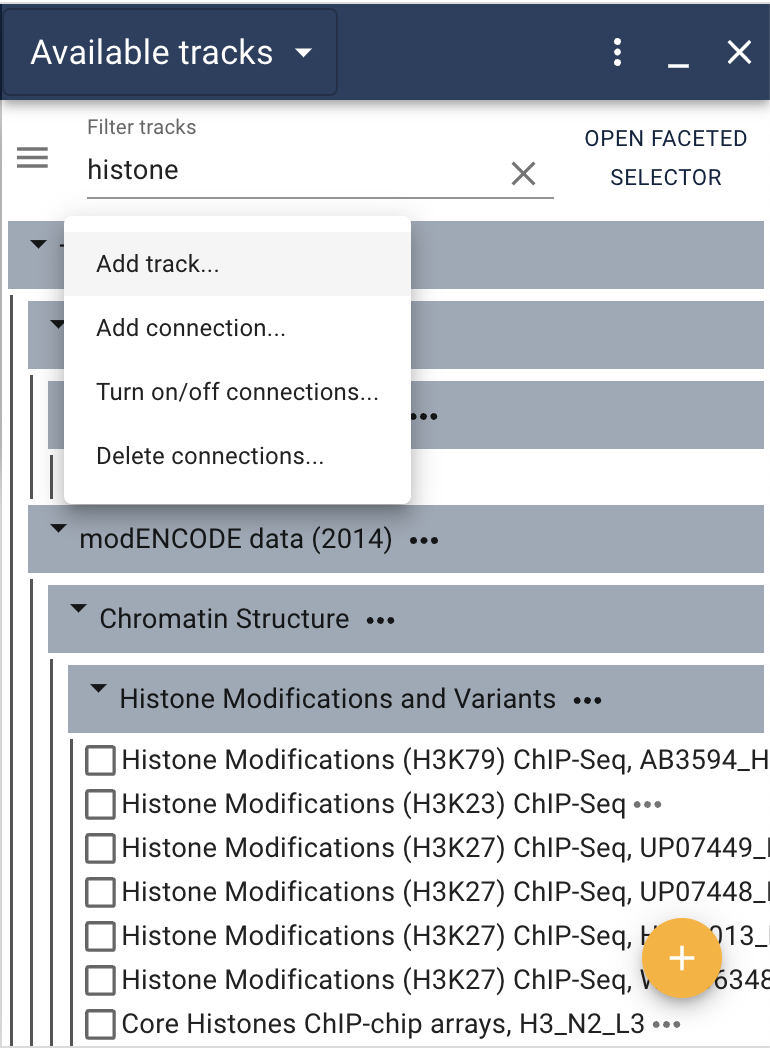Collapse Histone Modifications and Variants category
The image size is (770, 1050).
(98, 689)
